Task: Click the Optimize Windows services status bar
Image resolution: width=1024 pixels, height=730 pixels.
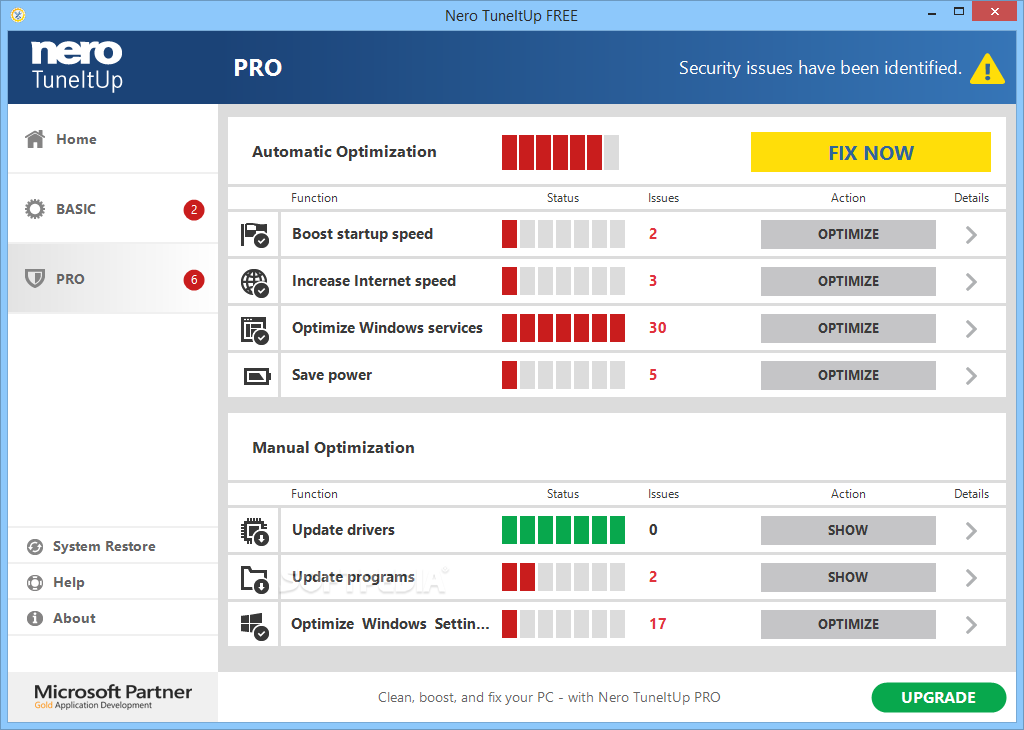Action: click(x=563, y=328)
